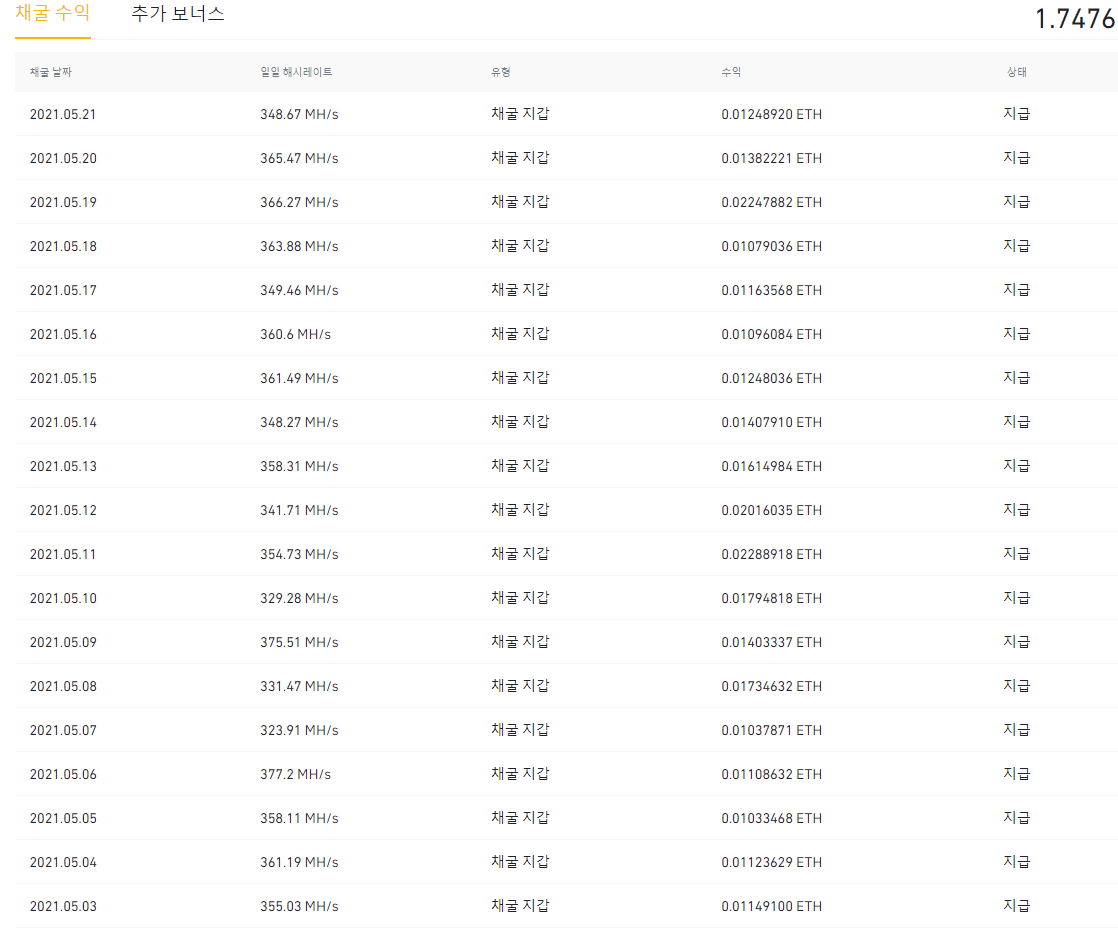Click the hashrate value 348.27 MH/s
This screenshot has width=1118, height=930.
[x=299, y=422]
